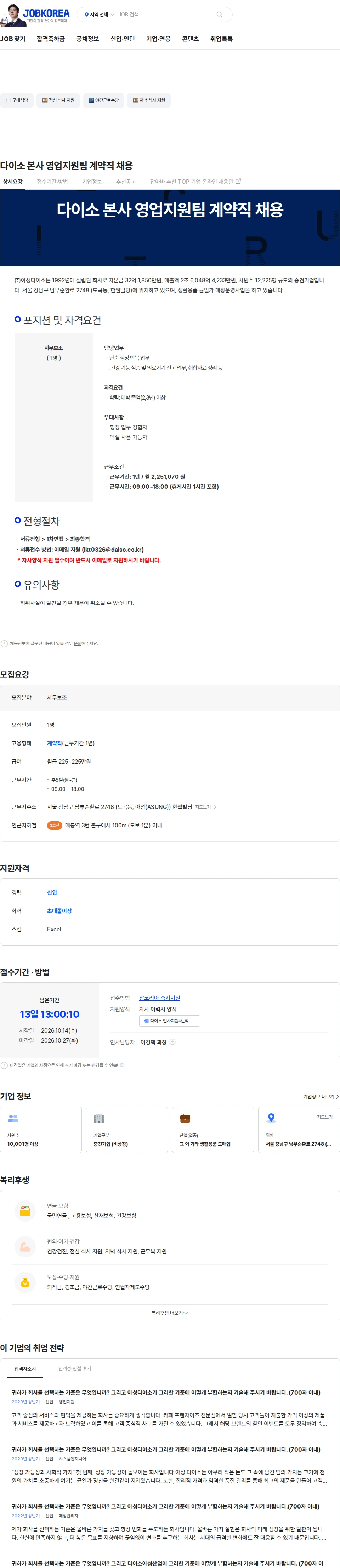The image size is (340, 1568).
Task: Click the 편의·여가·건강 benefit icon
Action: tap(25, 1247)
